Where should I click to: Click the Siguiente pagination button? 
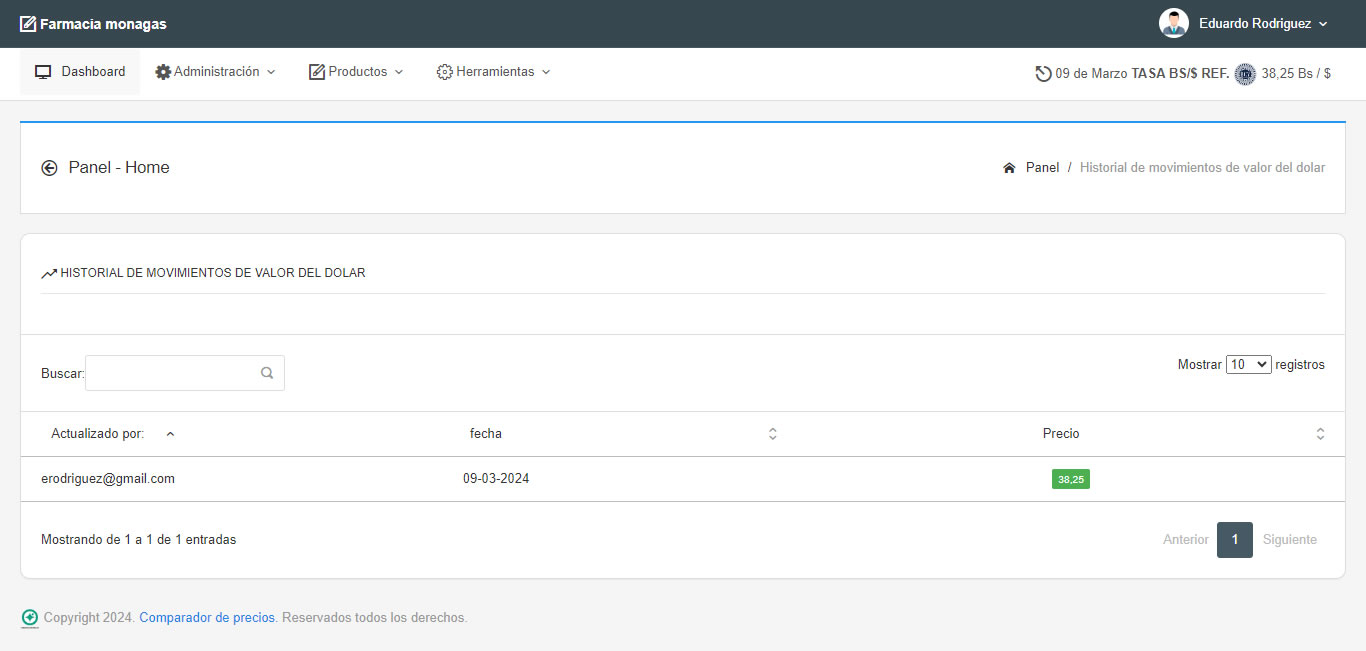pyautogui.click(x=1290, y=540)
